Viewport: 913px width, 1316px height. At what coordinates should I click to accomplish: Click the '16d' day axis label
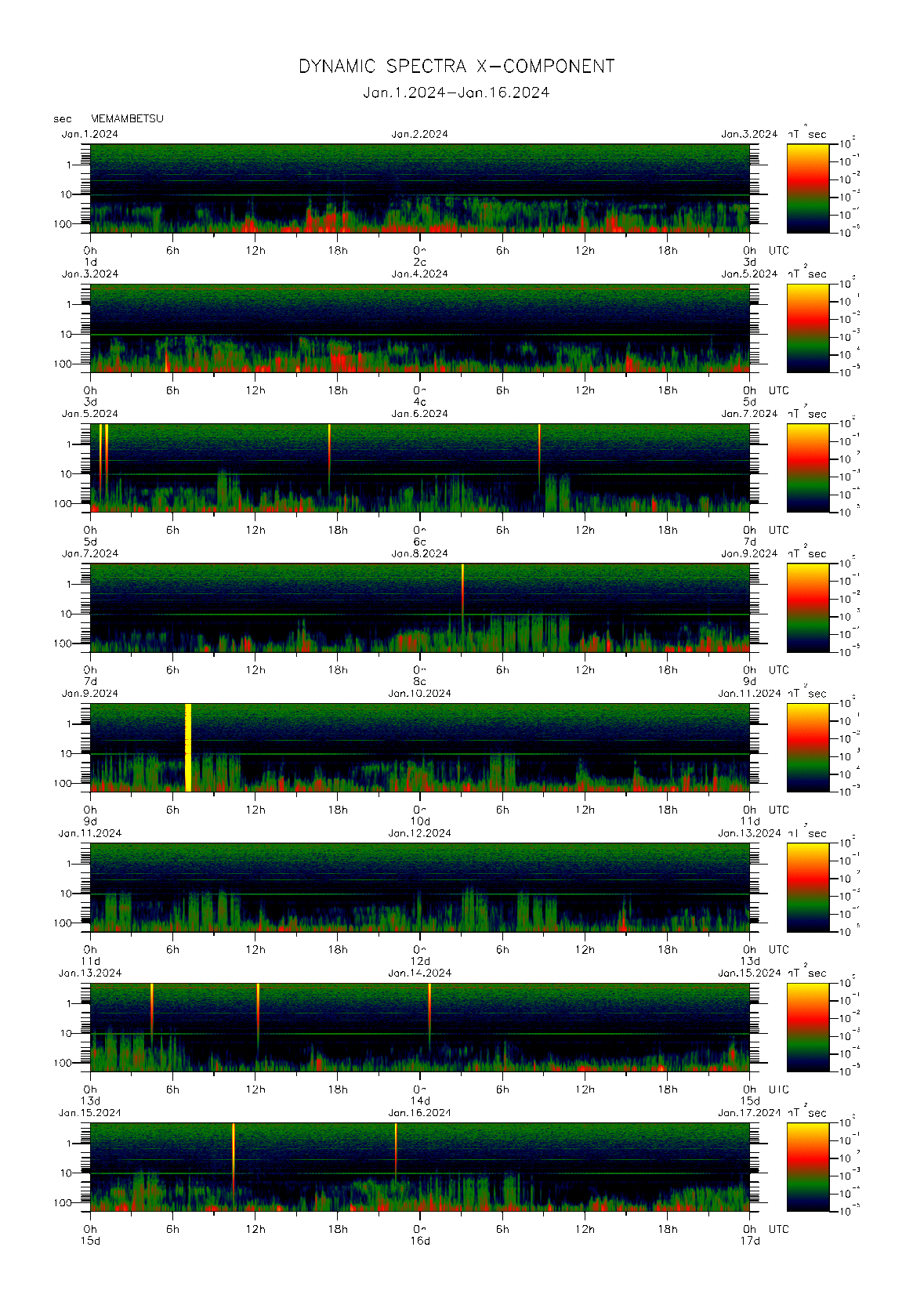pos(420,1241)
